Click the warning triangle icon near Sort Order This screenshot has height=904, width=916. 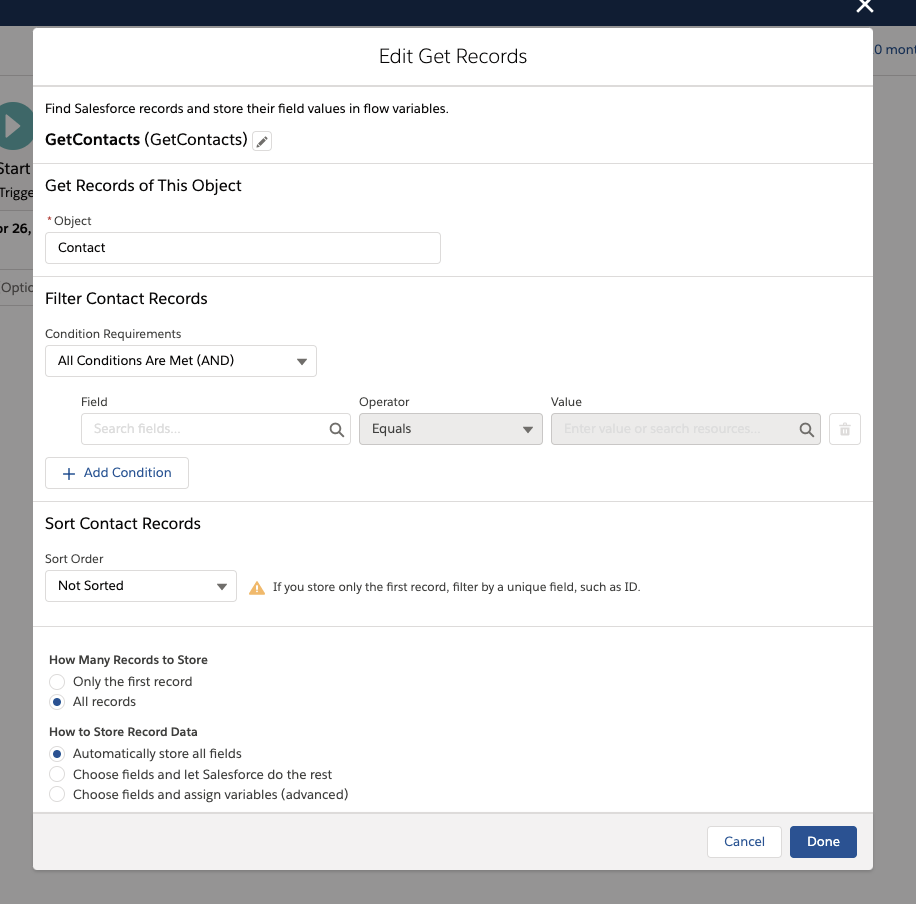click(257, 587)
